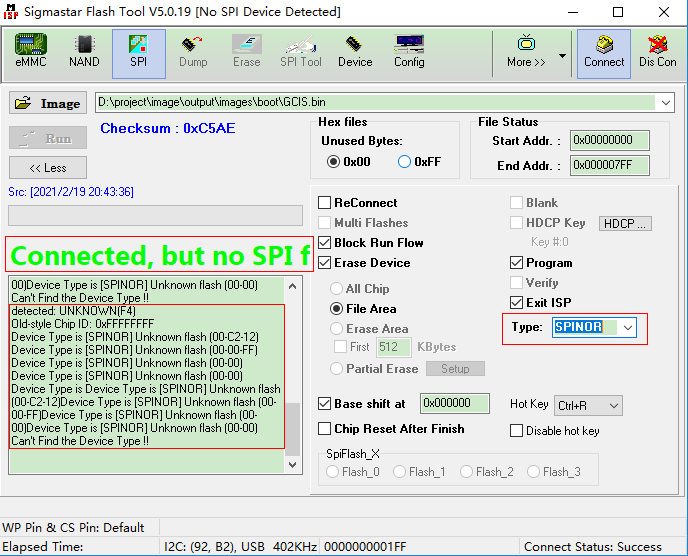Screen dimensions: 688x556
Task: Expand the image file path dropdown
Action: 666,103
